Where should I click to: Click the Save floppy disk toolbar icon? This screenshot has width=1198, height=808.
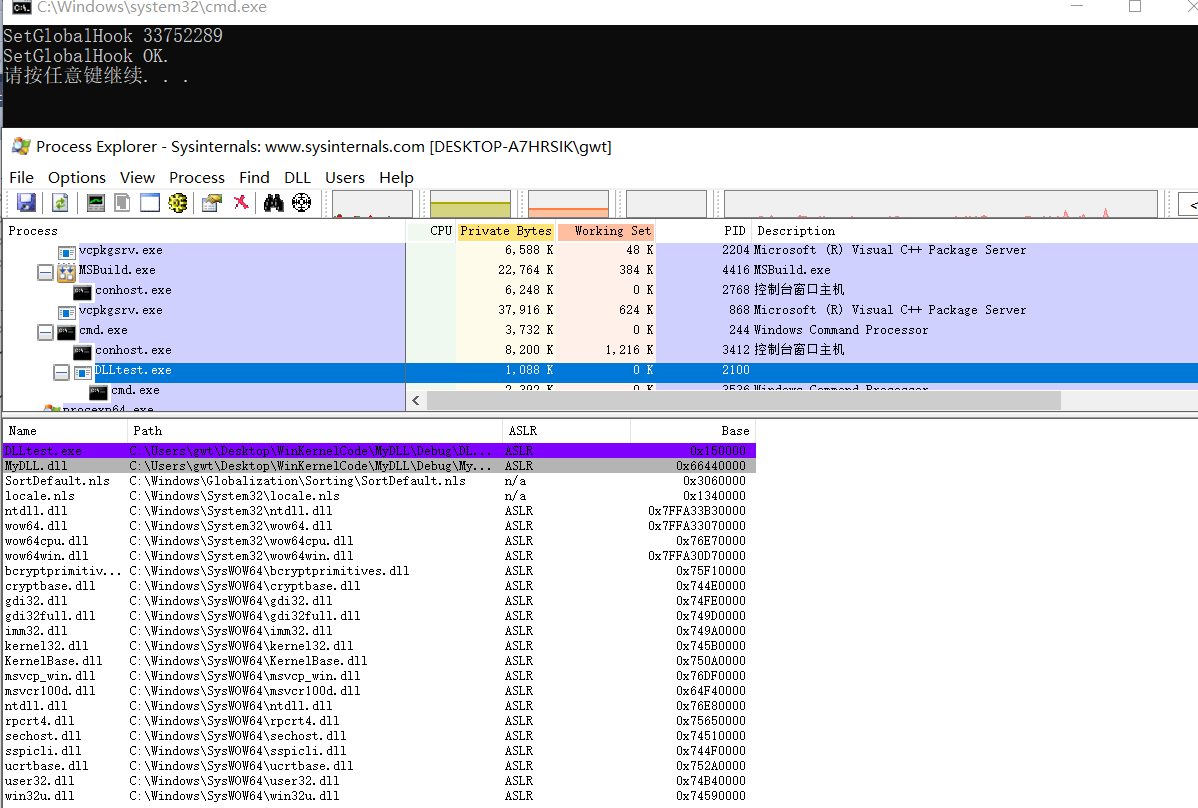[x=27, y=203]
